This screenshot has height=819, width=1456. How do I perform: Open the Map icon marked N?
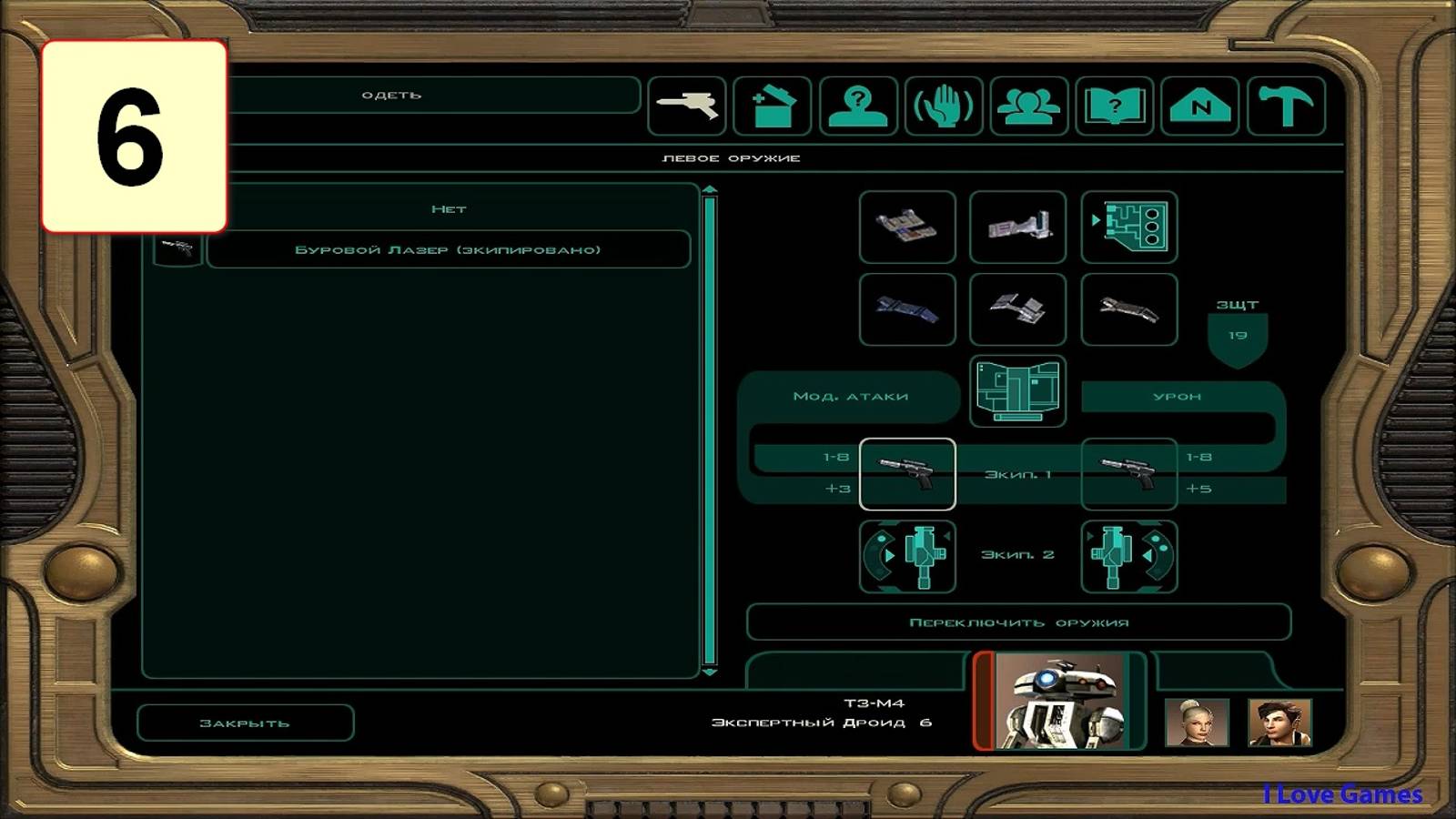pyautogui.click(x=1200, y=106)
